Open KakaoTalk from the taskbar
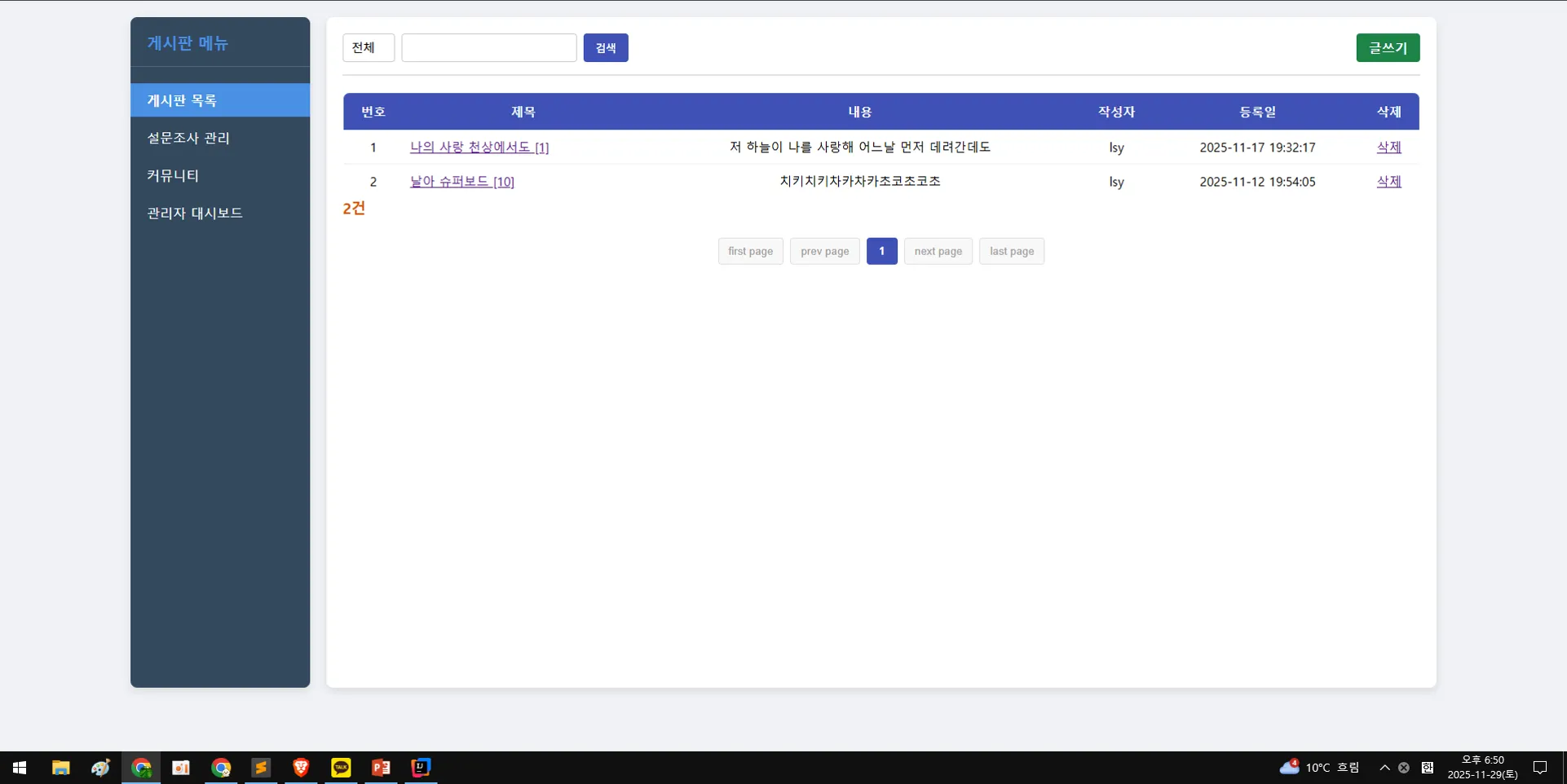 (x=341, y=767)
